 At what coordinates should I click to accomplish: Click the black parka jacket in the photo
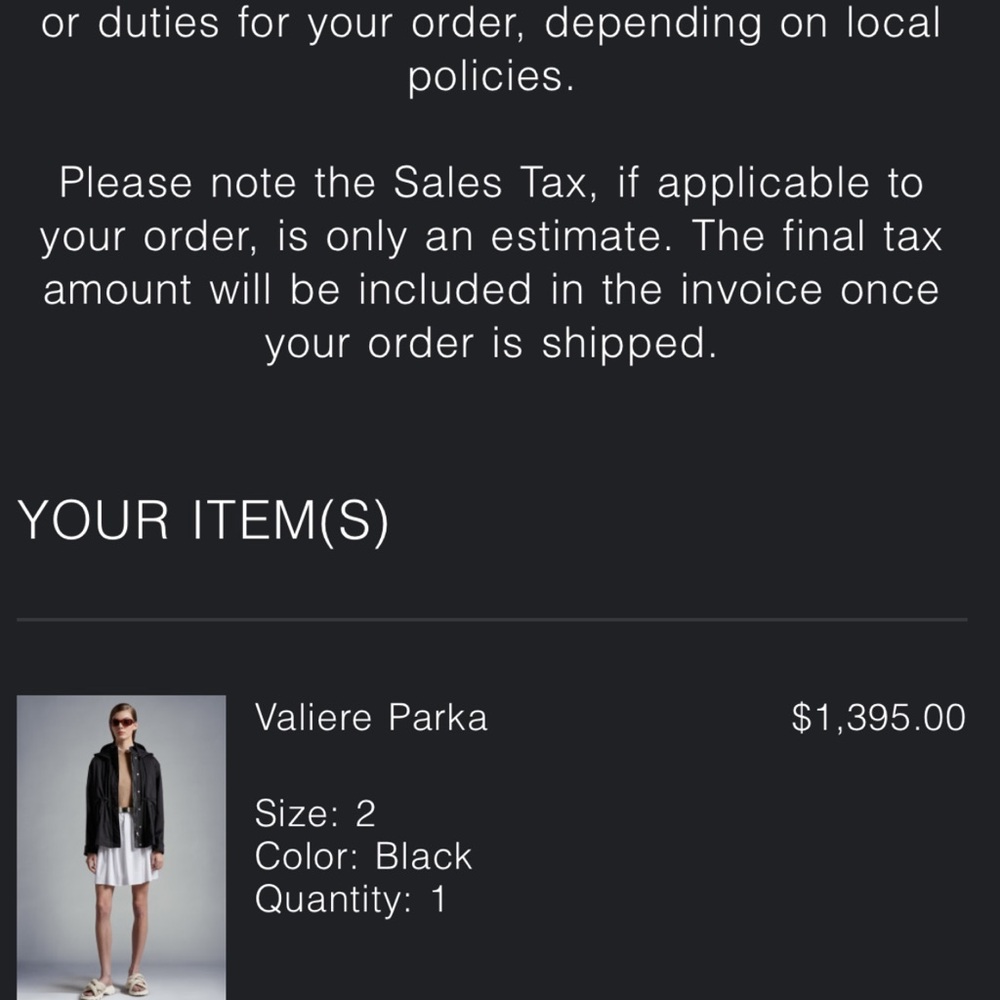(x=124, y=799)
